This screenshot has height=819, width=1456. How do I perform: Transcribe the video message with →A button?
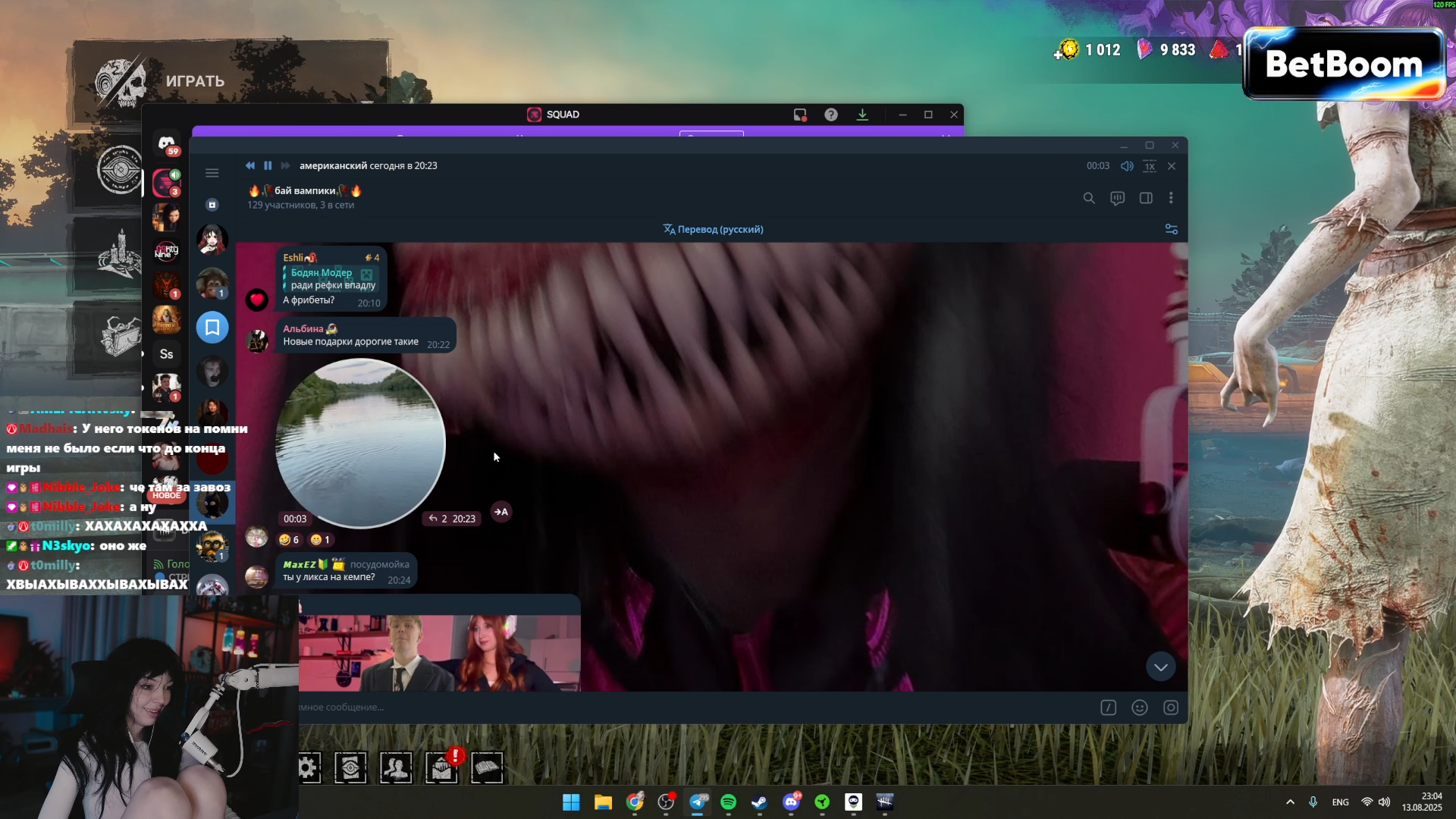[501, 512]
